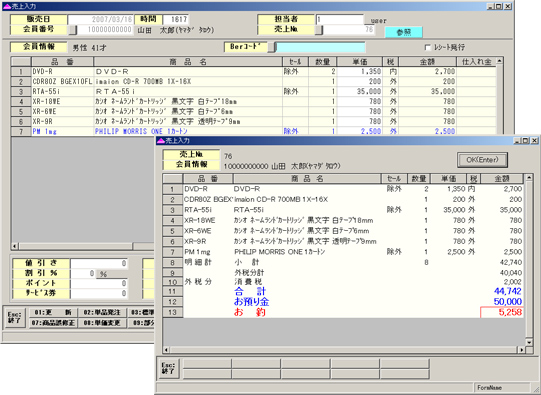Click the front window scrollbar up arrow

(529, 177)
